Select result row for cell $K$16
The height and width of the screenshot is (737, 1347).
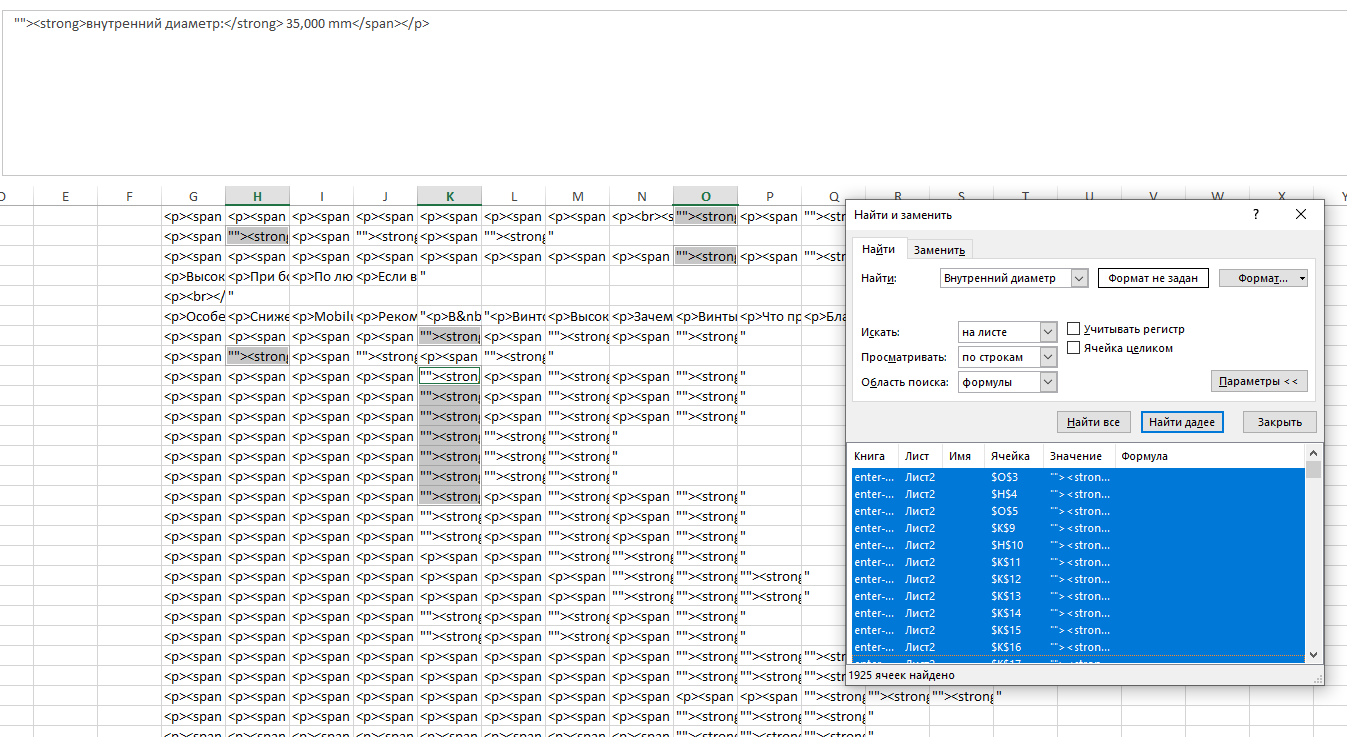pos(1078,647)
